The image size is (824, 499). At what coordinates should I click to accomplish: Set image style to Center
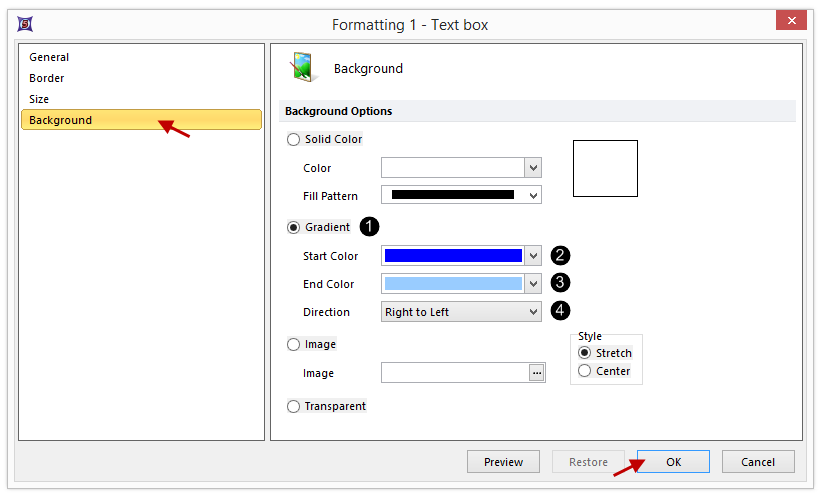pos(585,371)
